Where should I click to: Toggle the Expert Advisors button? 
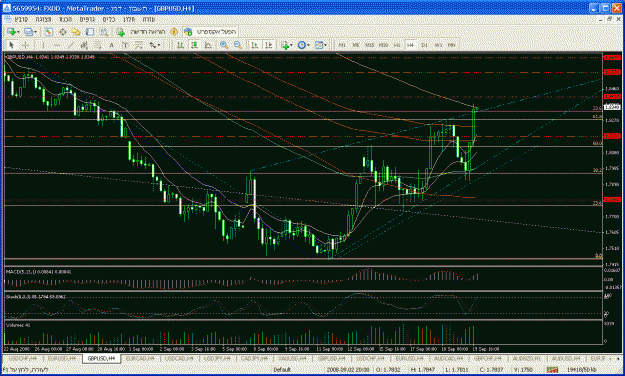(x=211, y=32)
